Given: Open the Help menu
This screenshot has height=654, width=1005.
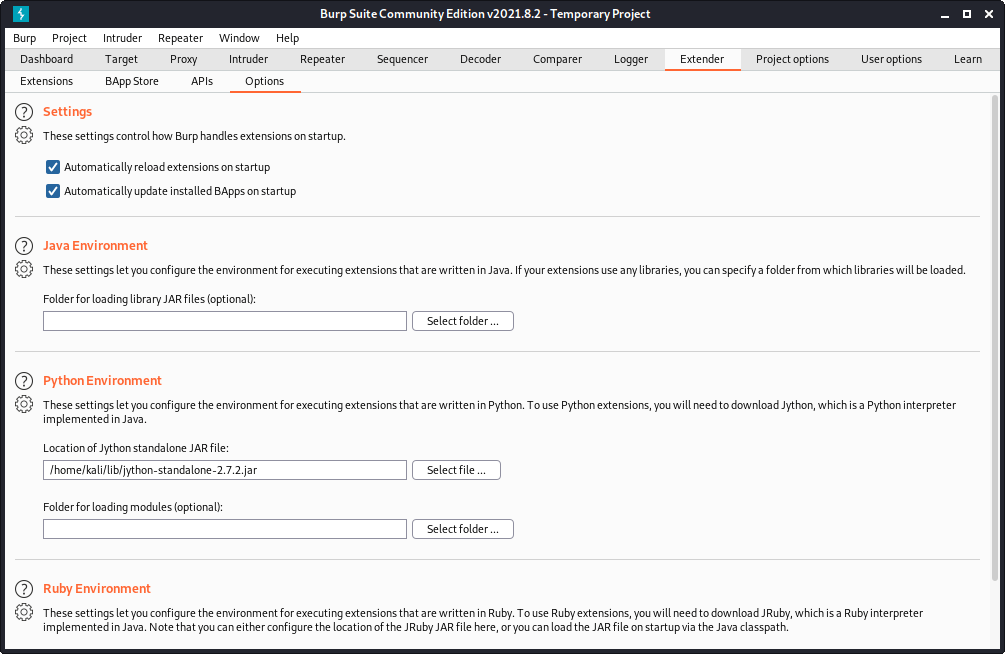Looking at the screenshot, I should (x=287, y=38).
